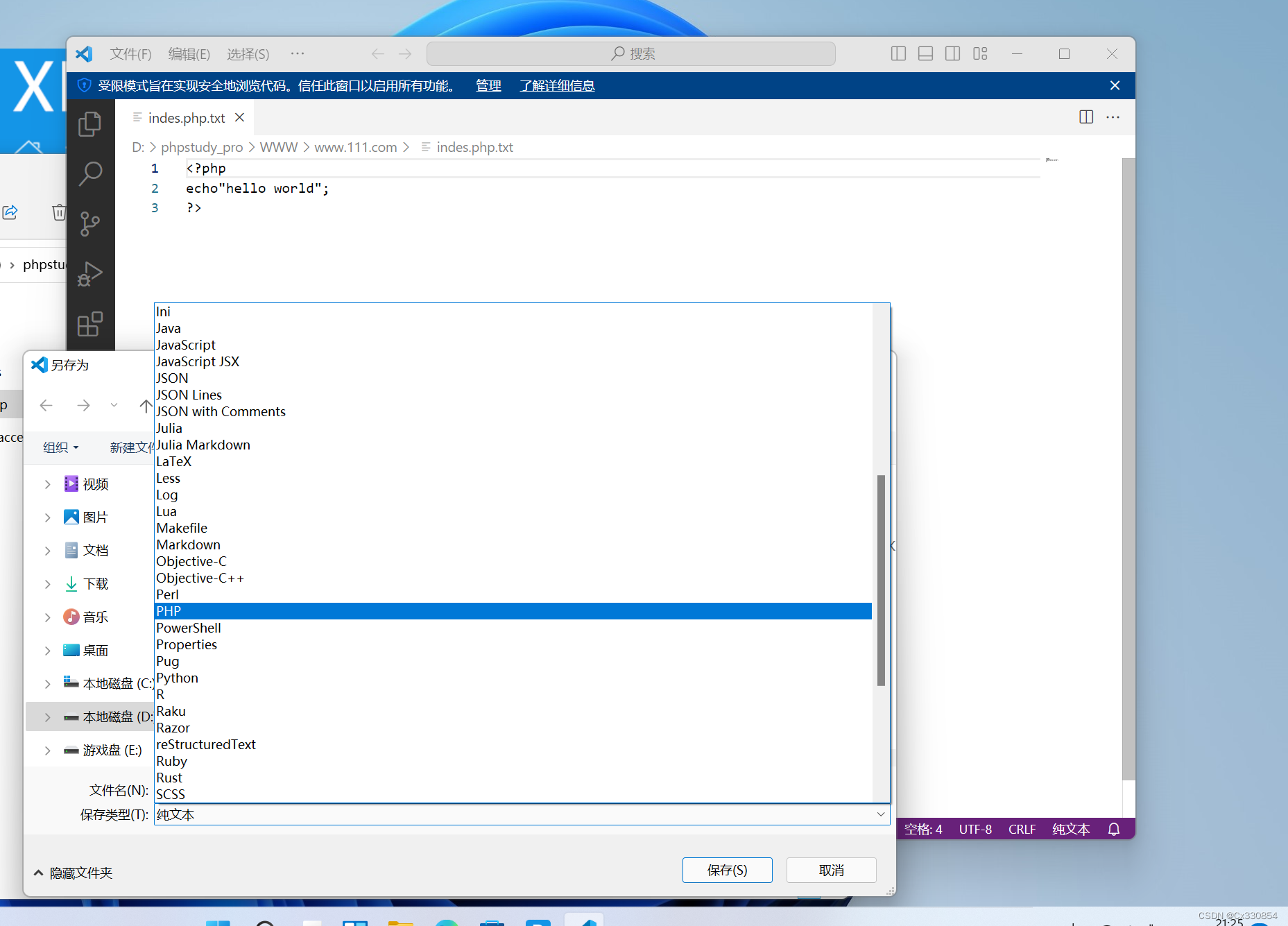Viewport: 1288px width, 926px height.
Task: Click the UTF-8 encoding indicator
Action: click(974, 829)
